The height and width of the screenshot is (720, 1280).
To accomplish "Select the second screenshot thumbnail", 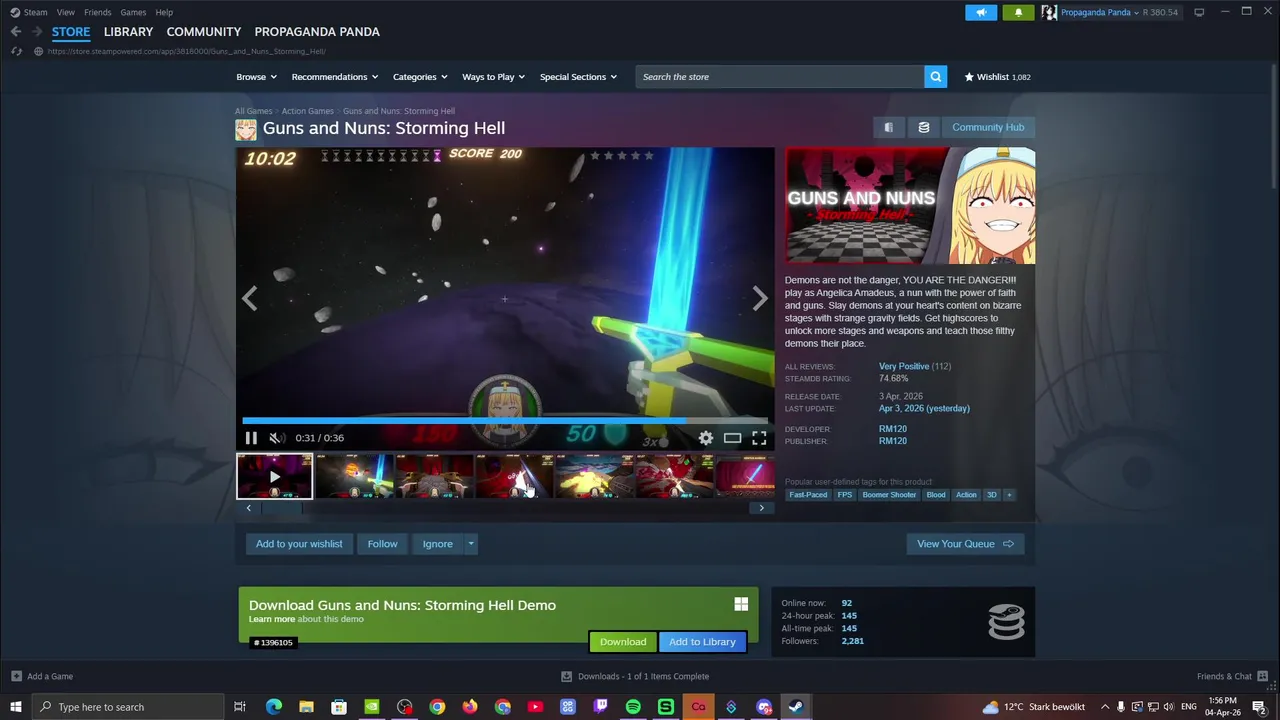I will point(354,476).
